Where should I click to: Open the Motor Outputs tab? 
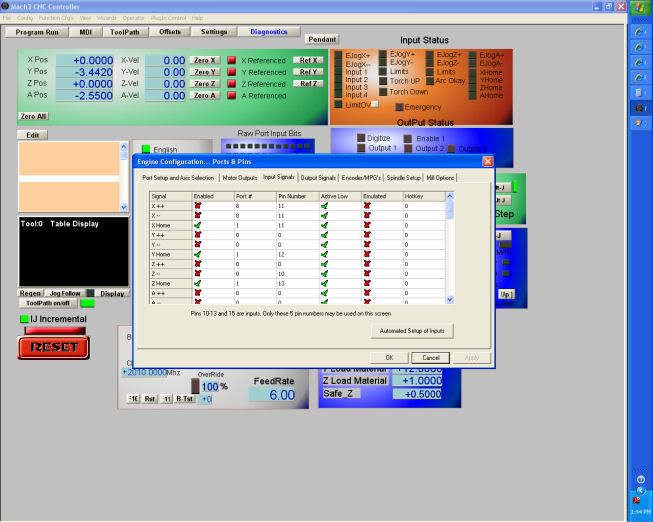click(x=238, y=177)
